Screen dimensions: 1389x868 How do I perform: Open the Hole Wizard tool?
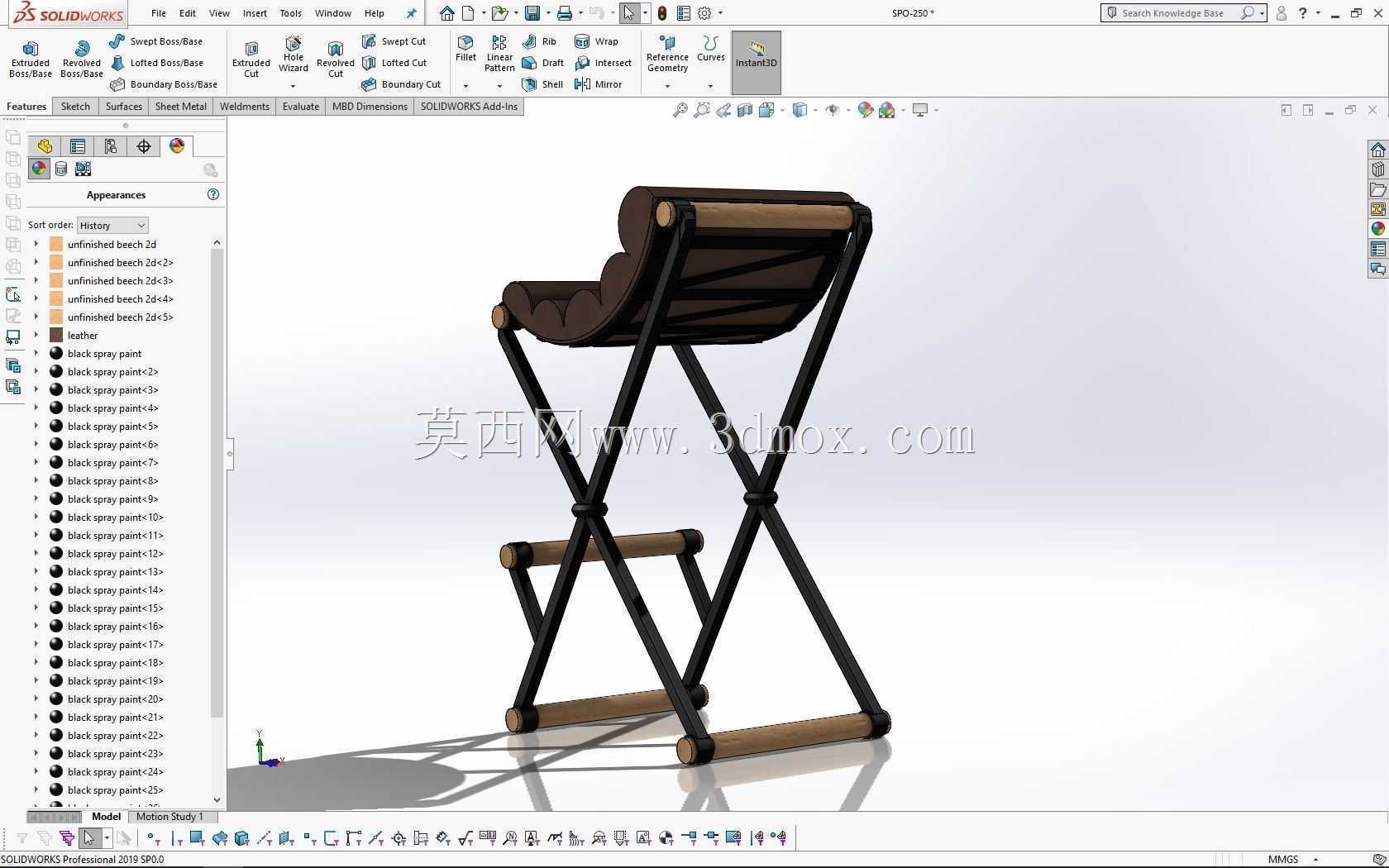[x=294, y=55]
